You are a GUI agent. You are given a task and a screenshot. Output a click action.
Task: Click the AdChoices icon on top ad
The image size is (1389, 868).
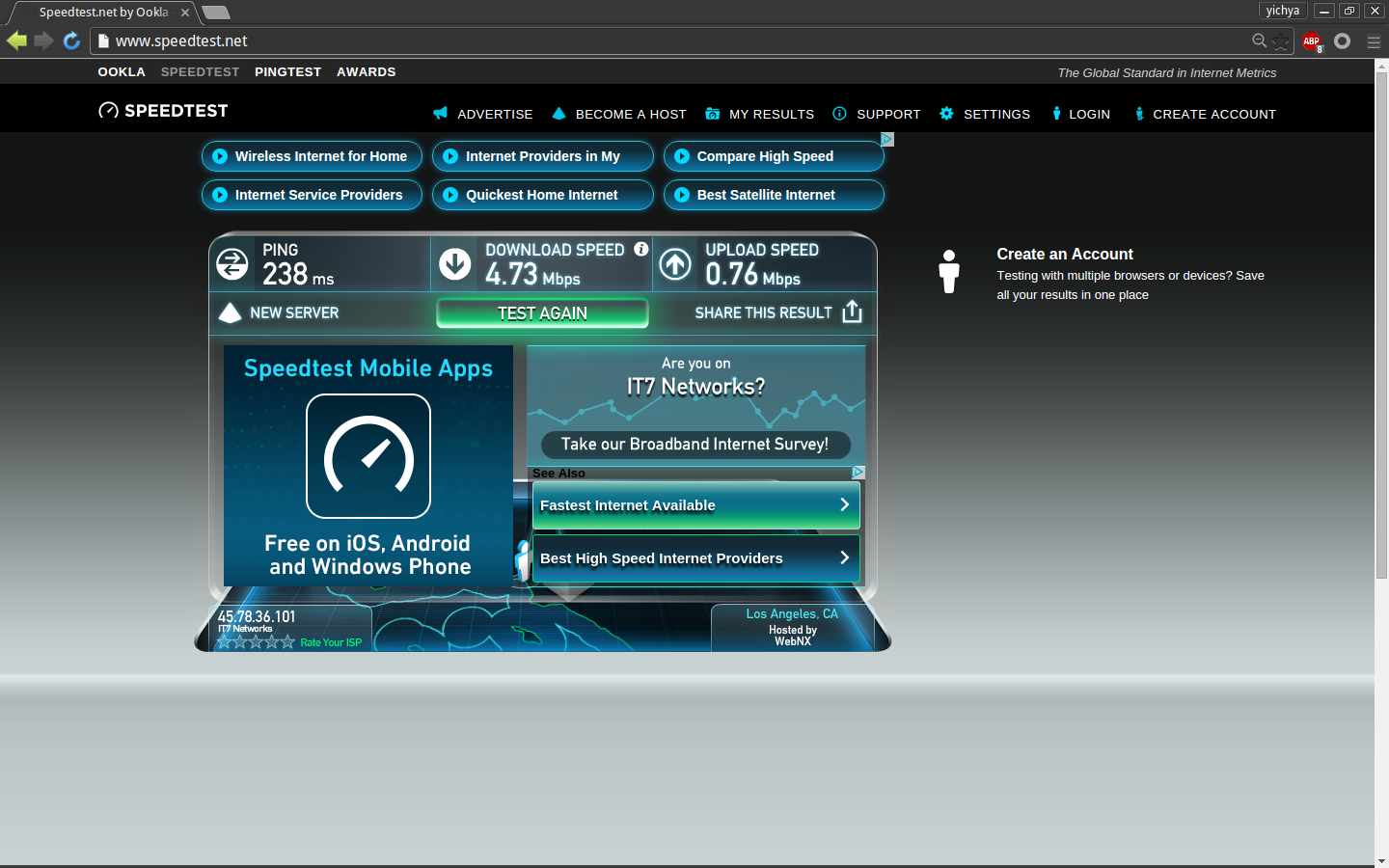tap(887, 139)
